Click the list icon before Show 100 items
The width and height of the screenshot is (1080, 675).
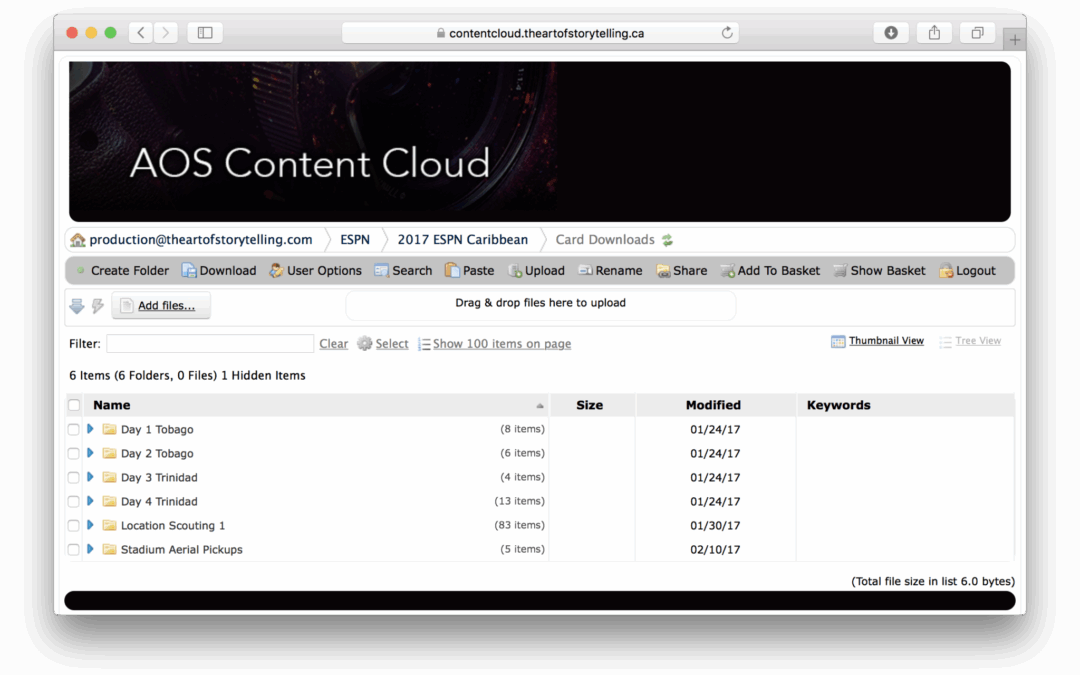pyautogui.click(x=424, y=344)
